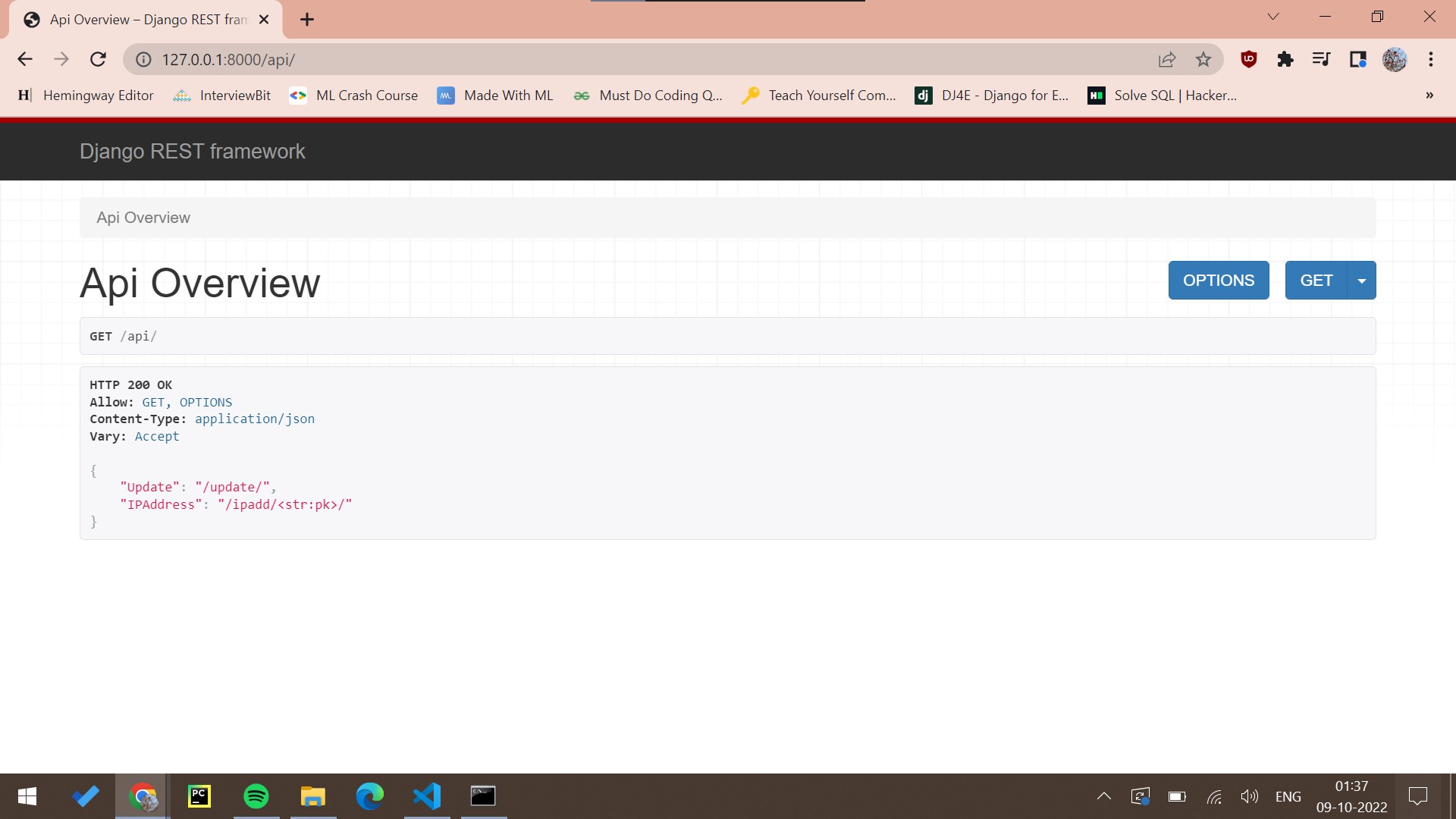
Task: Open Spotify from the taskbar
Action: pyautogui.click(x=256, y=796)
